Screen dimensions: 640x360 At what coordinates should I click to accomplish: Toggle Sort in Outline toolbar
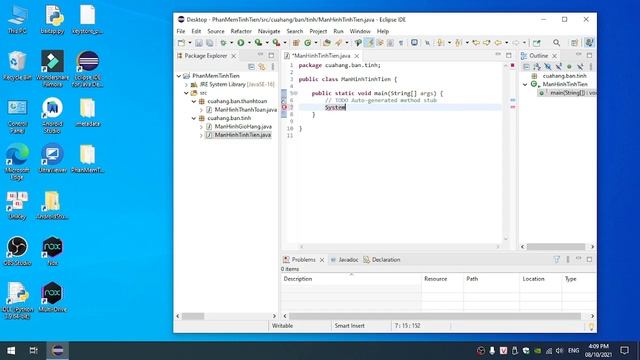point(537,67)
